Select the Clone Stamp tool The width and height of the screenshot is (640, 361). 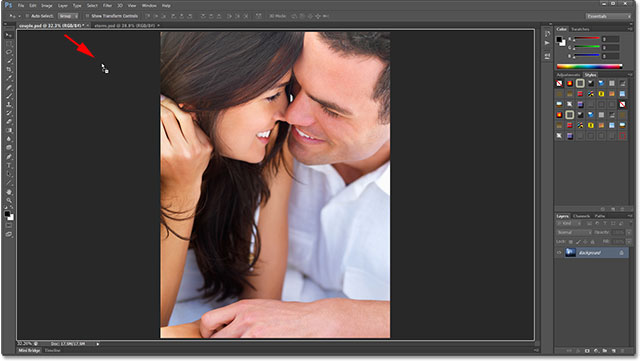pos(9,105)
